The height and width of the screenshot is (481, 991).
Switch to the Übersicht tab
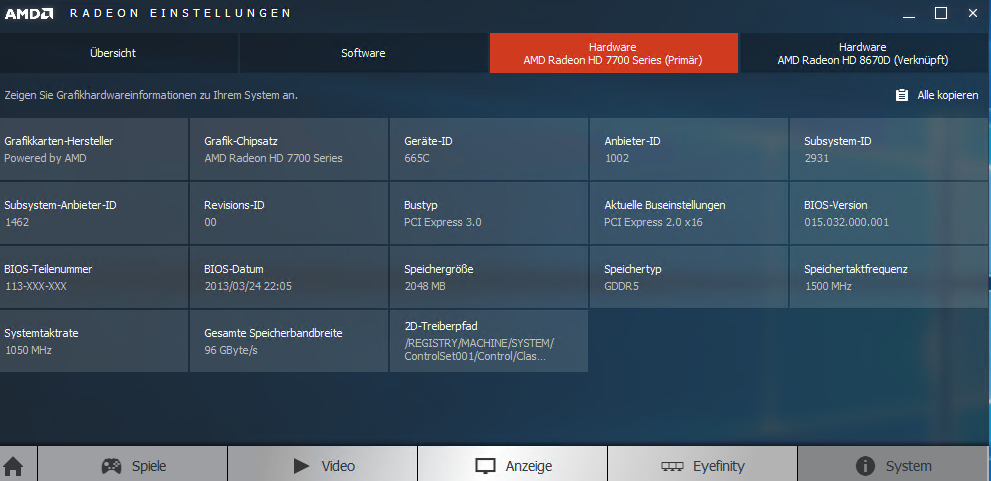(x=119, y=53)
